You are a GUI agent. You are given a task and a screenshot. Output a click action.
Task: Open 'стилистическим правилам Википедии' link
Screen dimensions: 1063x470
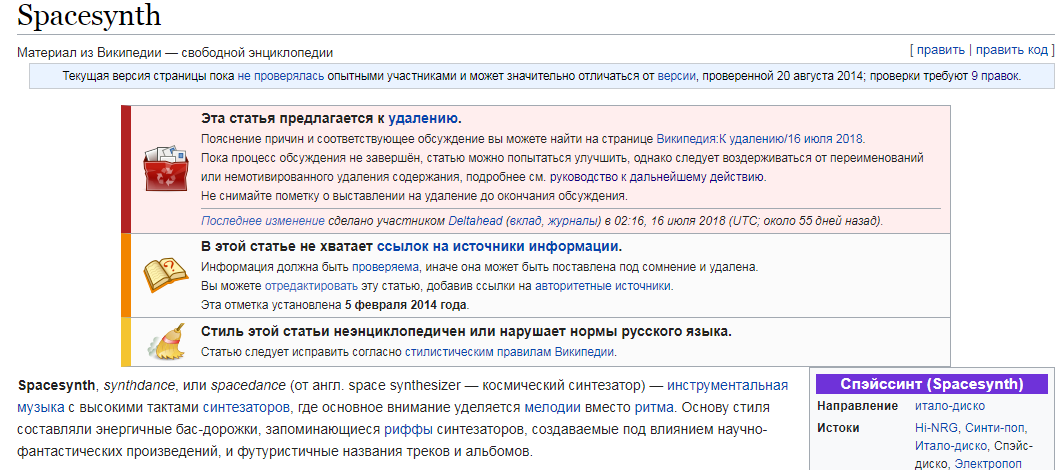coord(509,351)
